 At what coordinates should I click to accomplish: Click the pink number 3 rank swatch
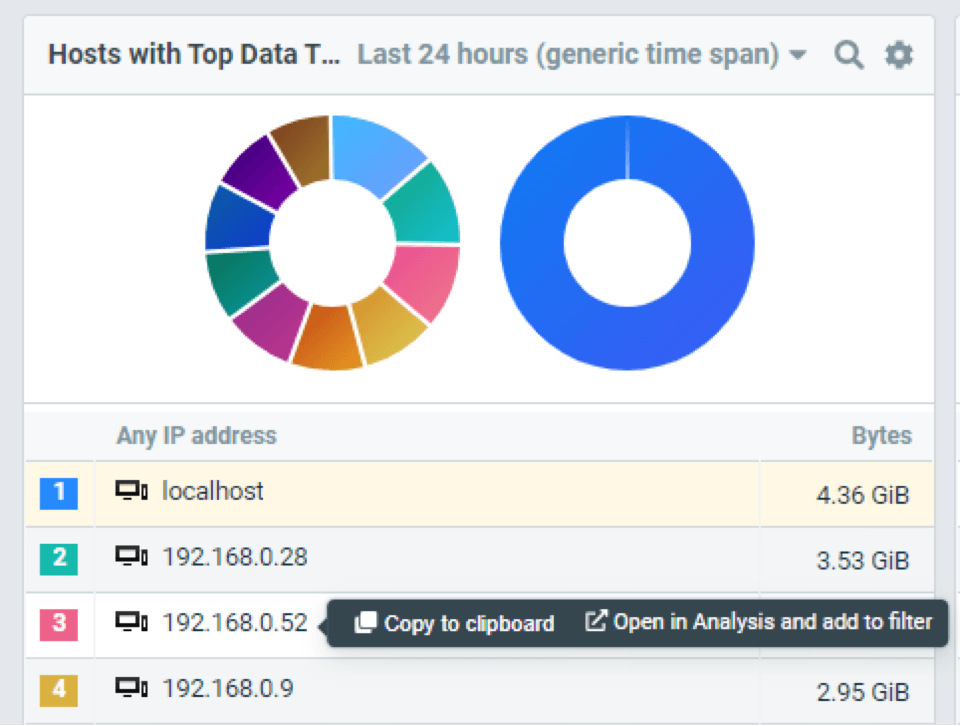(59, 624)
